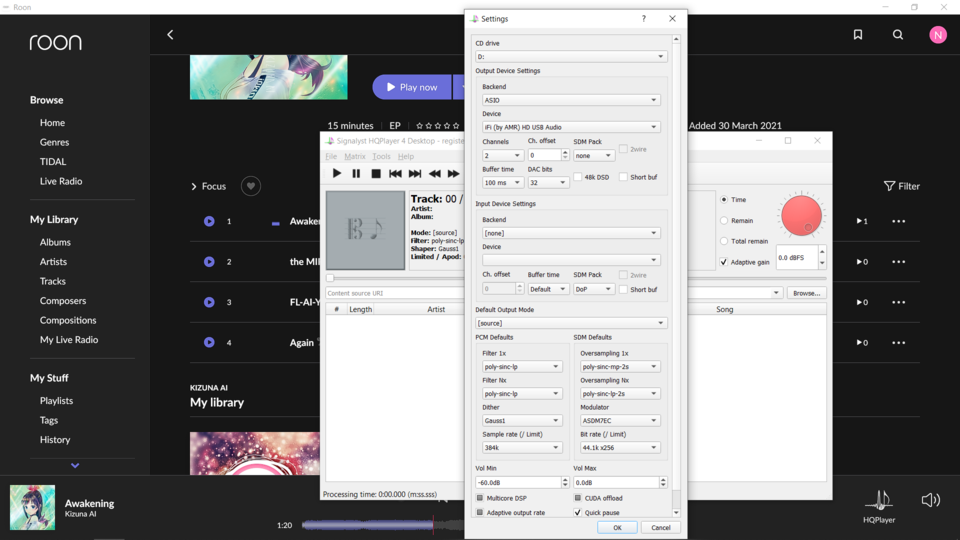Select the Remain radio button
This screenshot has height=540, width=960.
coord(724,220)
